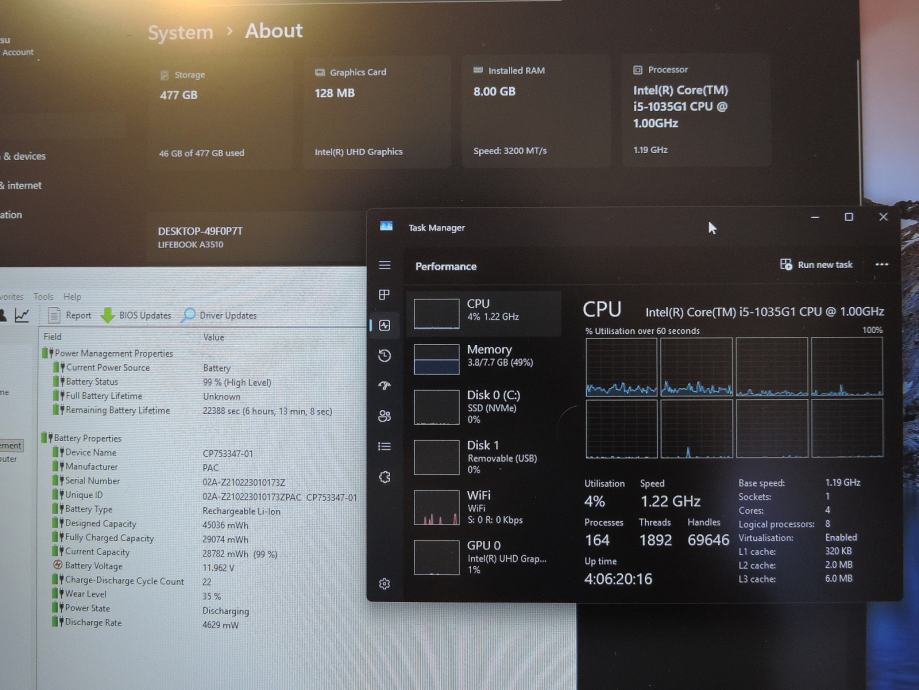Click System breadcrumb in Settings

181,32
